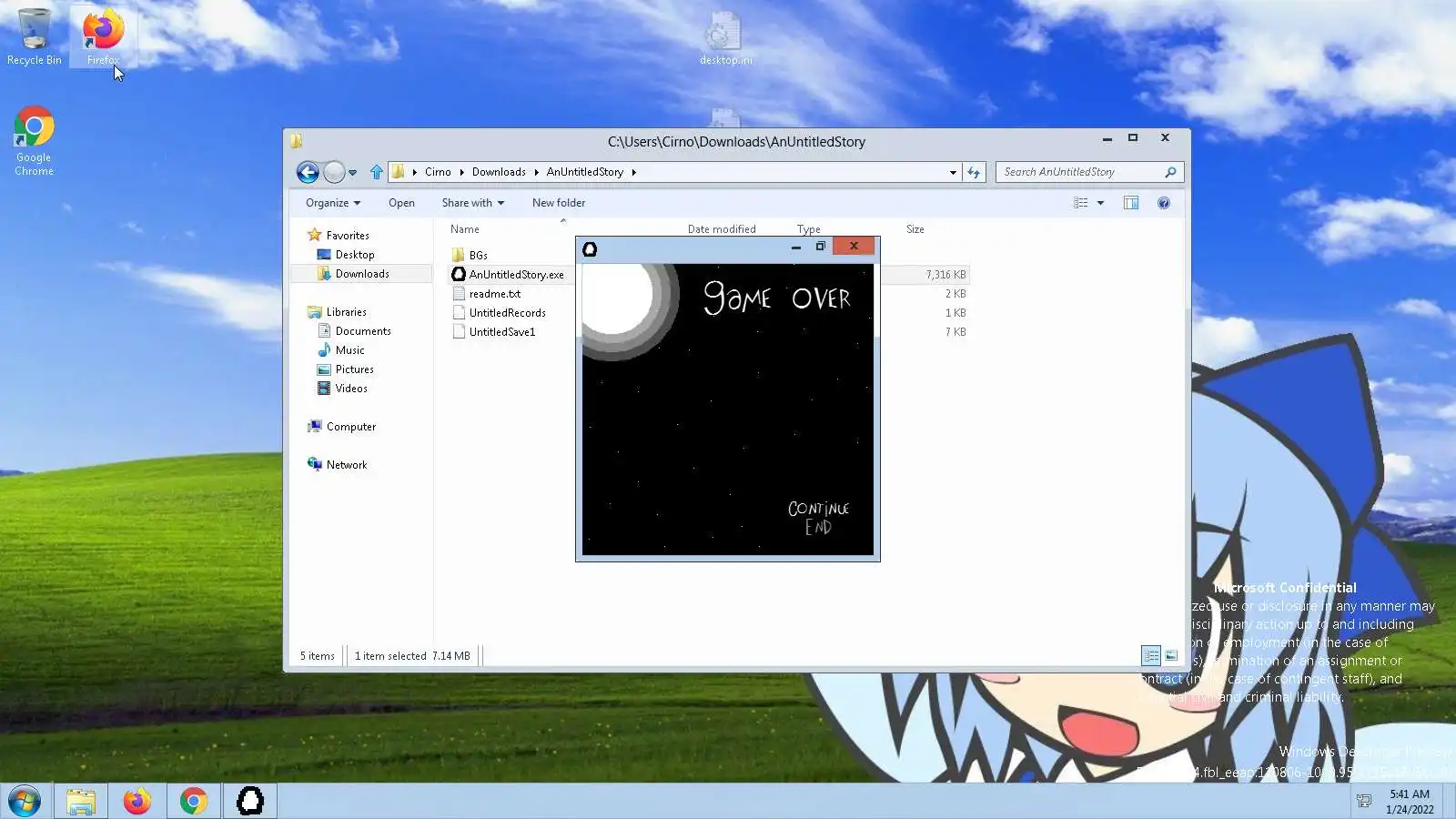1456x819 pixels.
Task: Open the Start menu
Action: point(25,802)
